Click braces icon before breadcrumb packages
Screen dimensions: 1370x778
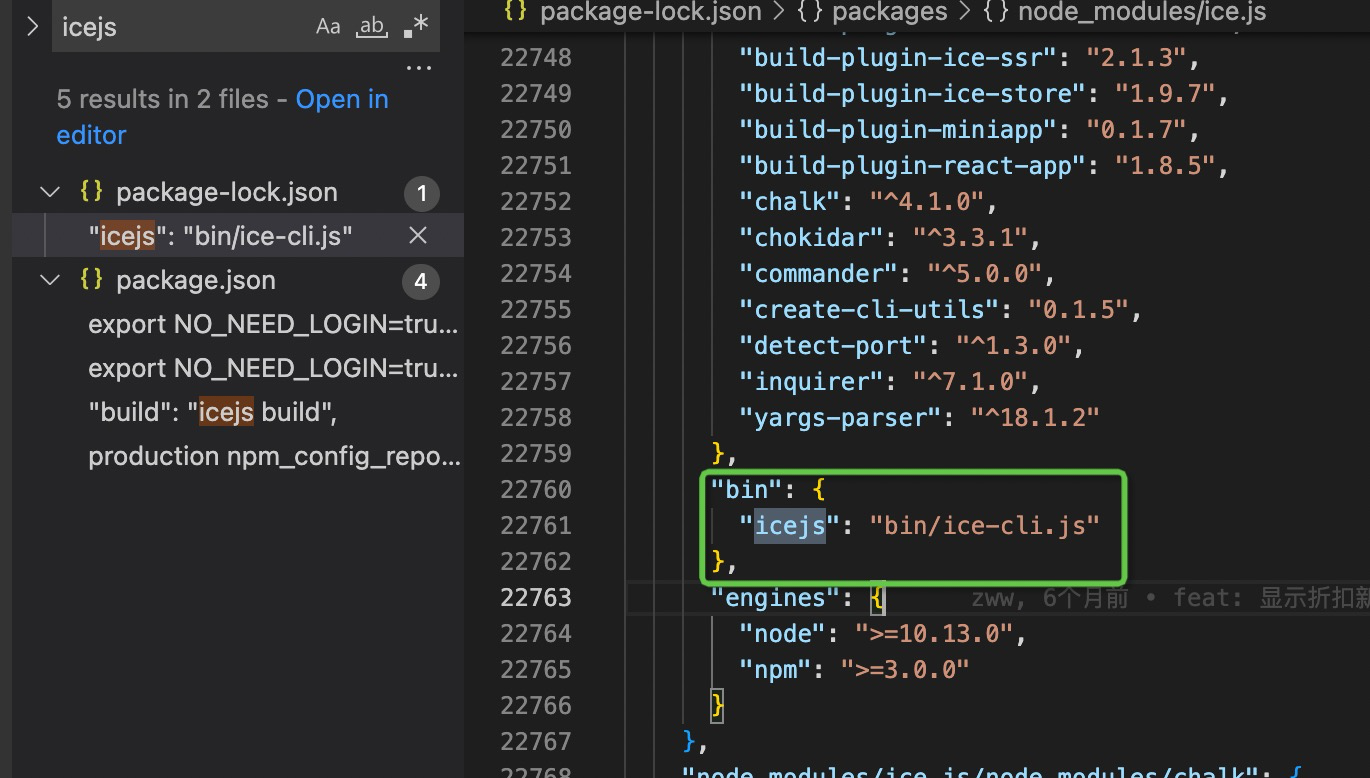click(810, 12)
